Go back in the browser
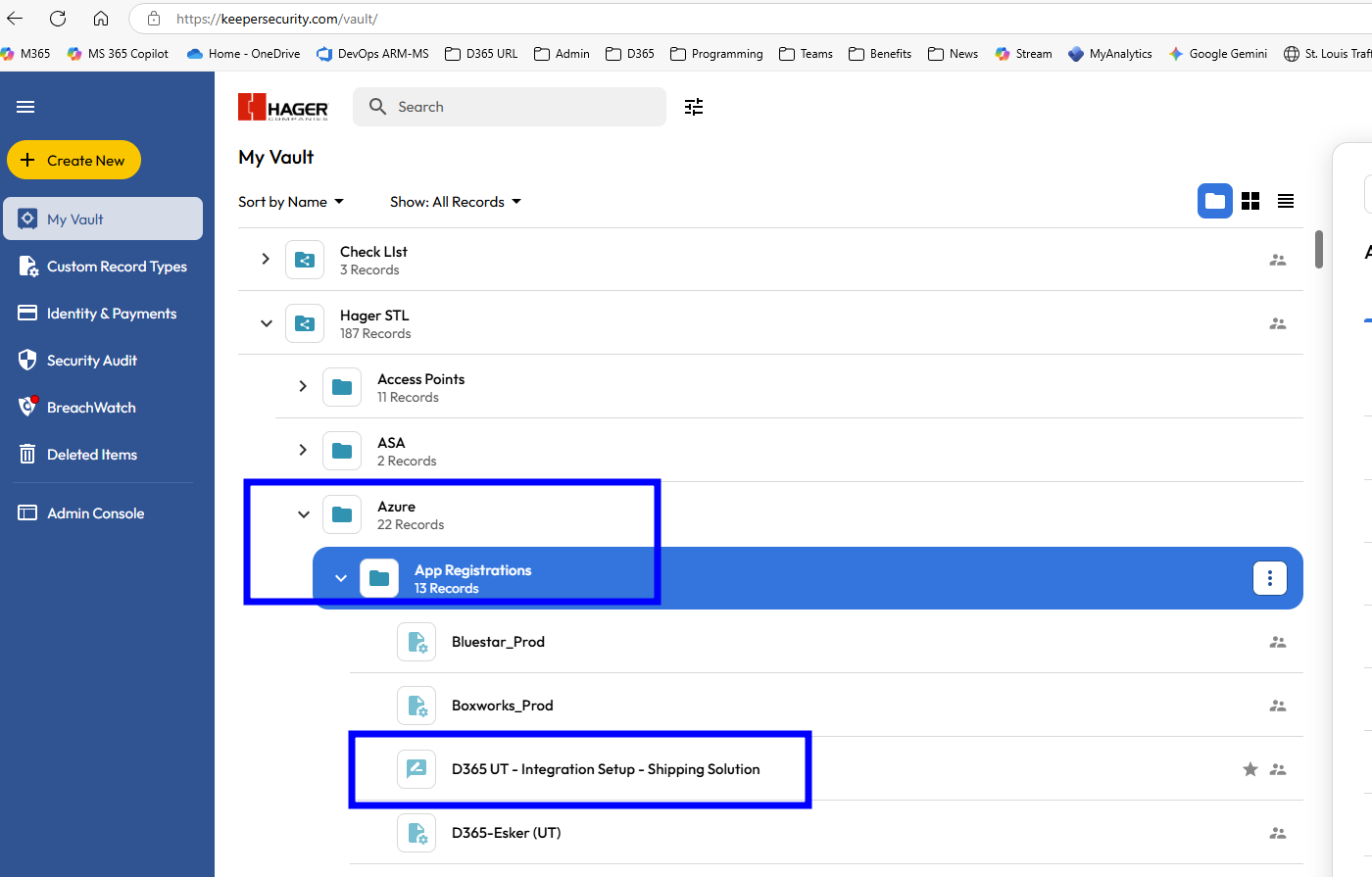This screenshot has height=877, width=1372. (15, 19)
